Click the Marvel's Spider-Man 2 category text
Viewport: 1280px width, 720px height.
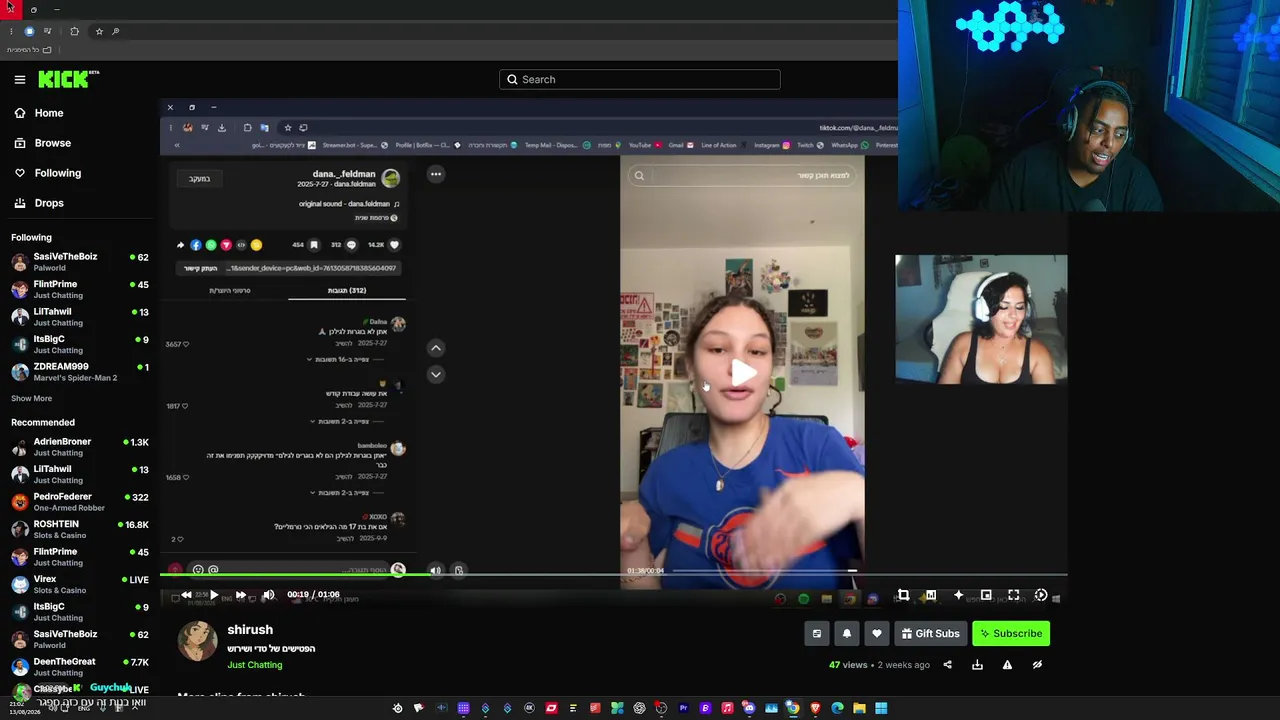[75, 378]
